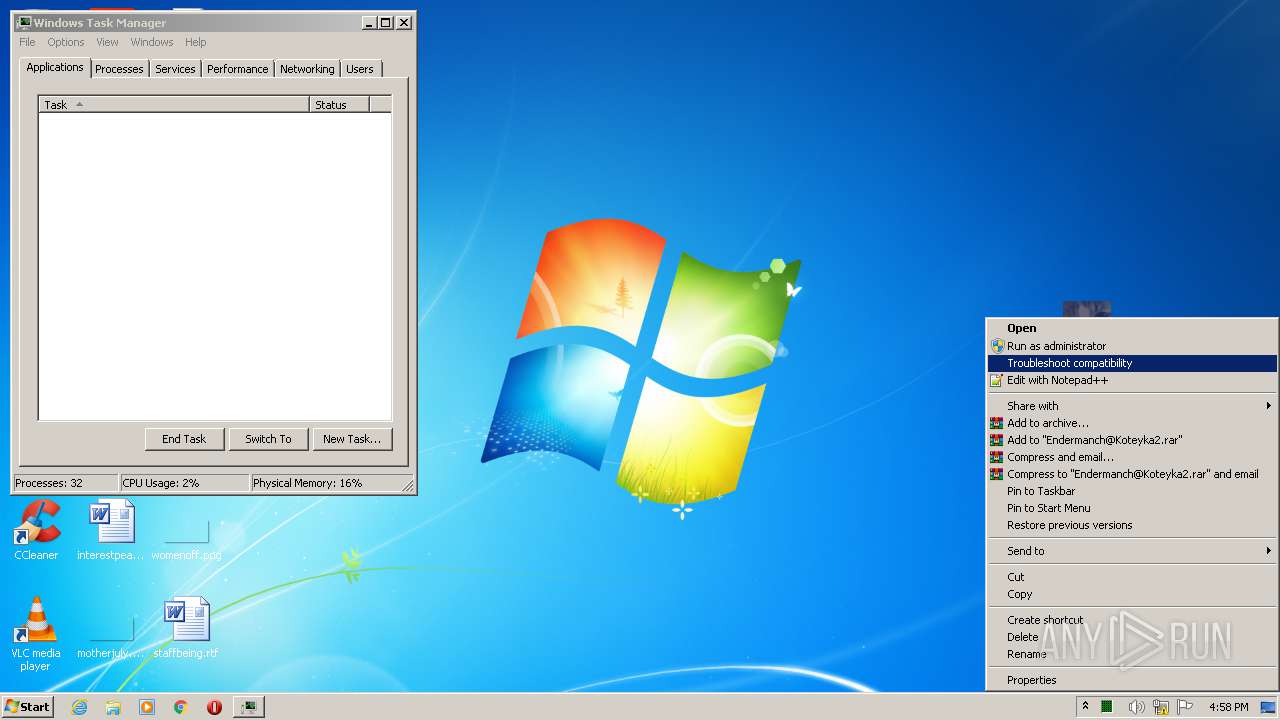The width and height of the screenshot is (1280, 720).
Task: Switch to the Processes tab
Action: 119,69
